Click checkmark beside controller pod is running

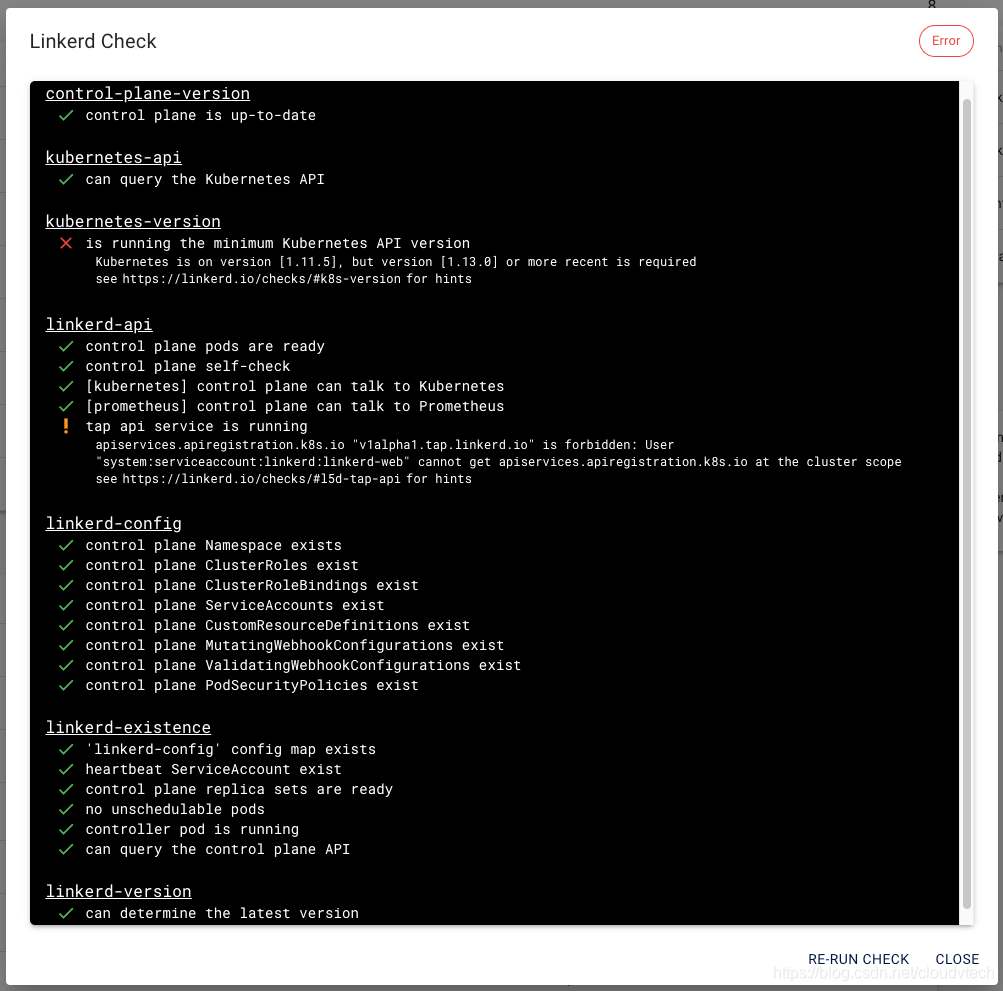pos(66,829)
